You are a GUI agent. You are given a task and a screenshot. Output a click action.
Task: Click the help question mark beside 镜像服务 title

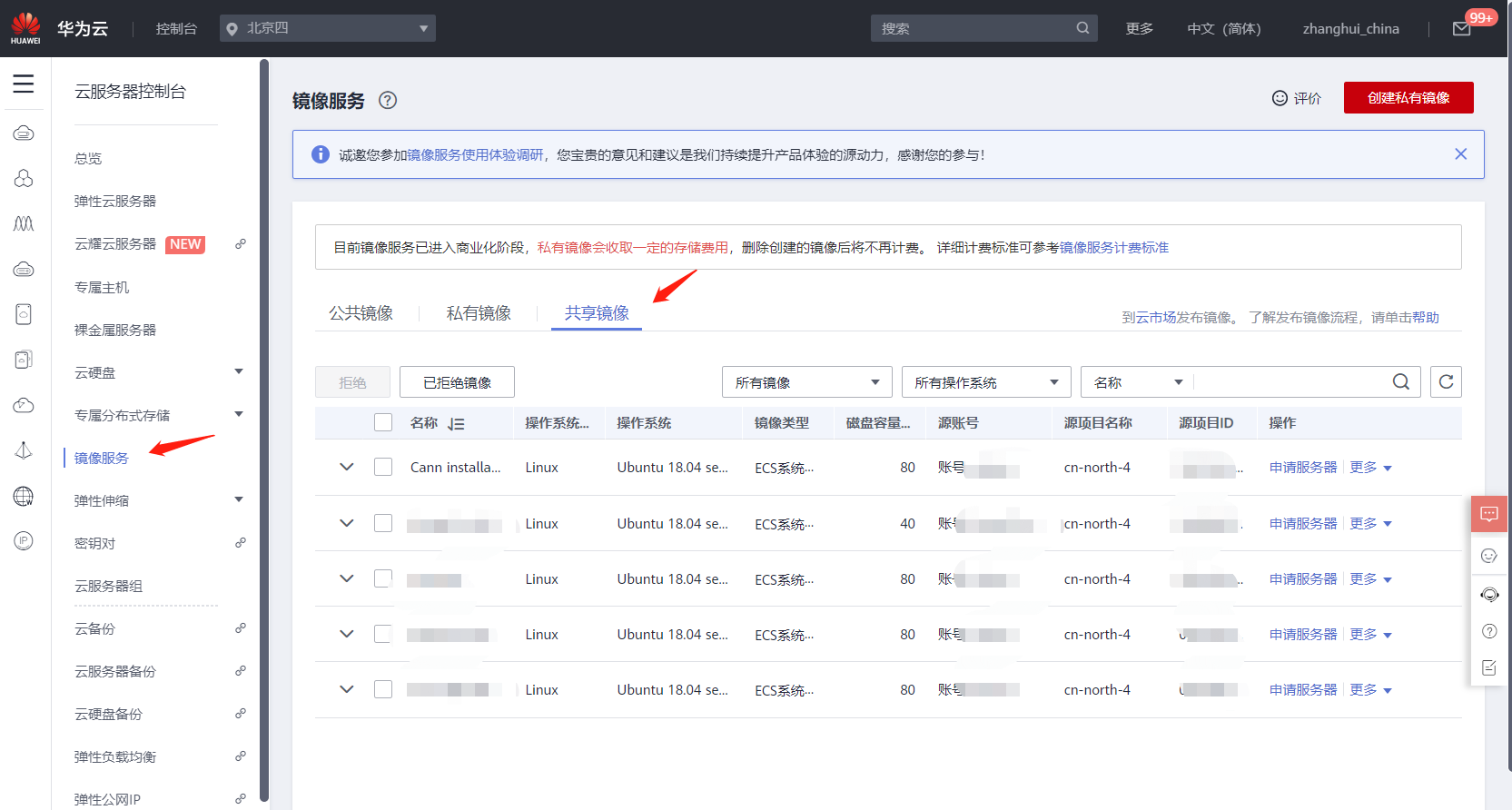(x=388, y=101)
